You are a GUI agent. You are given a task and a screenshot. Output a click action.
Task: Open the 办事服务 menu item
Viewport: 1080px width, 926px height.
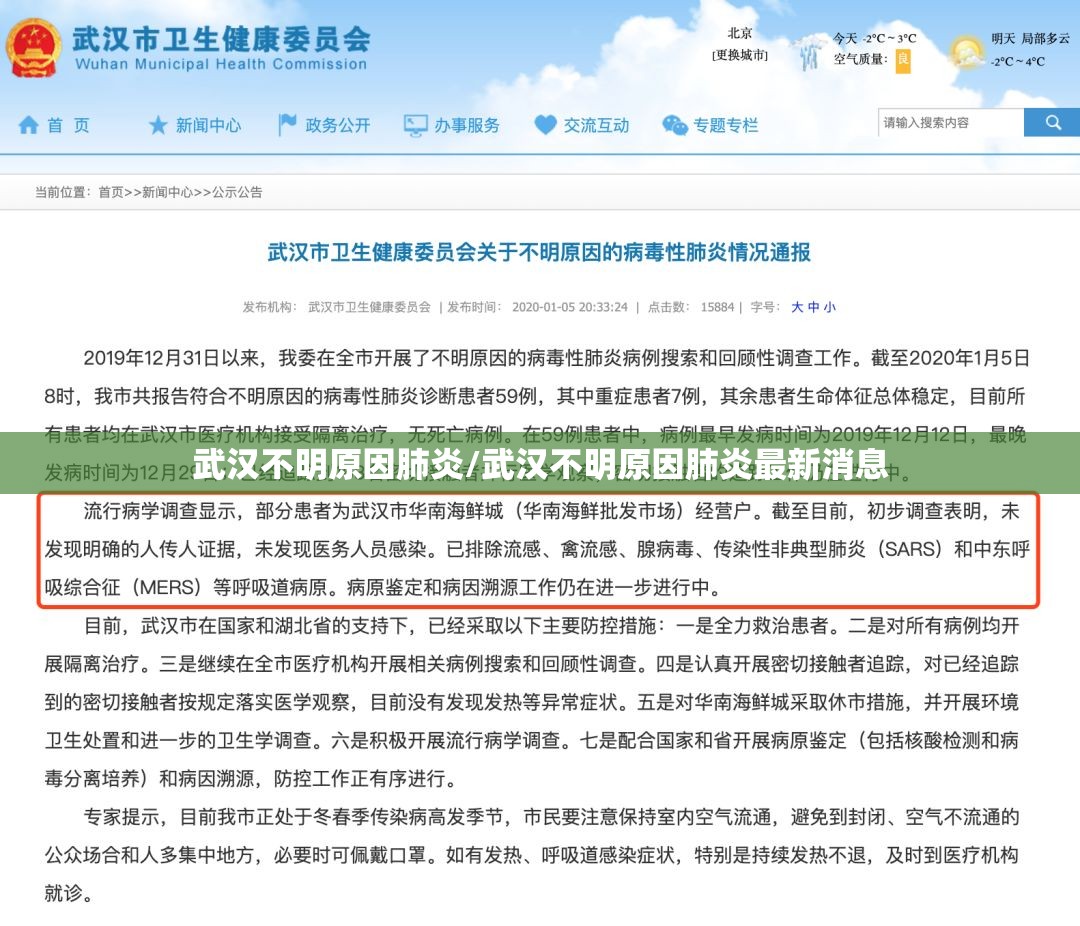click(467, 125)
